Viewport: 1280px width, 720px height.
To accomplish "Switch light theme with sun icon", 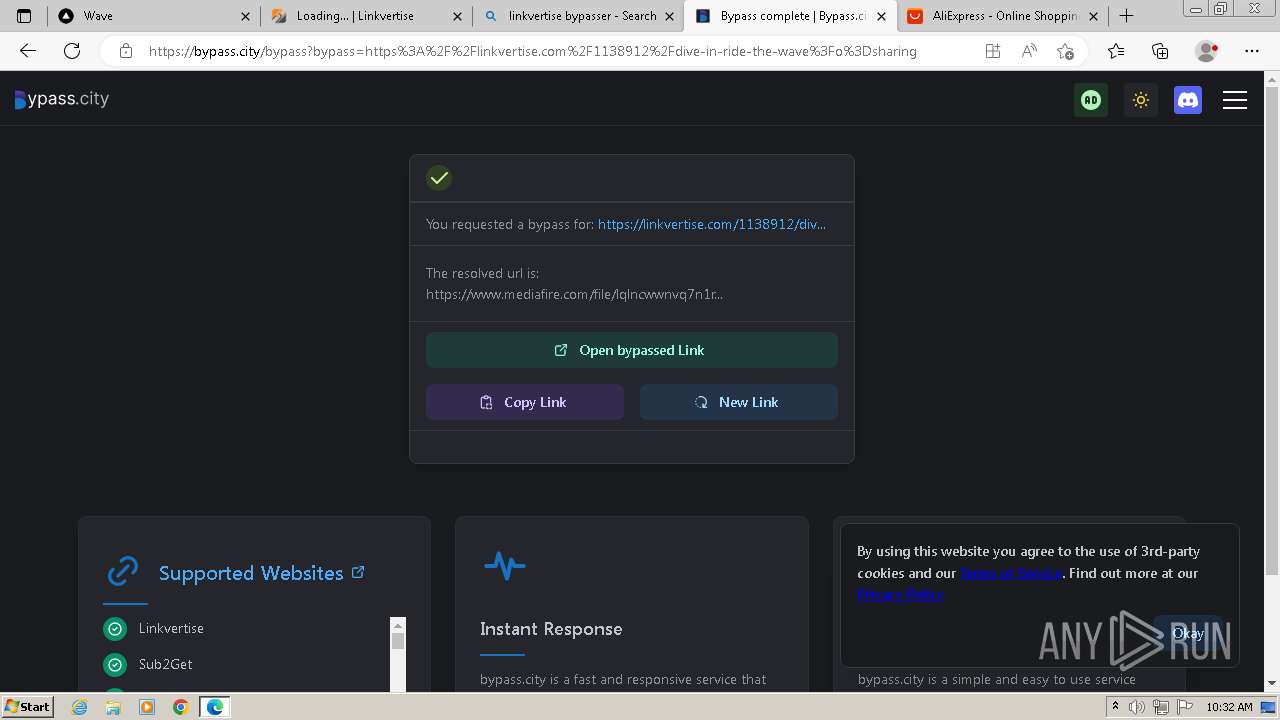I will (x=1140, y=100).
